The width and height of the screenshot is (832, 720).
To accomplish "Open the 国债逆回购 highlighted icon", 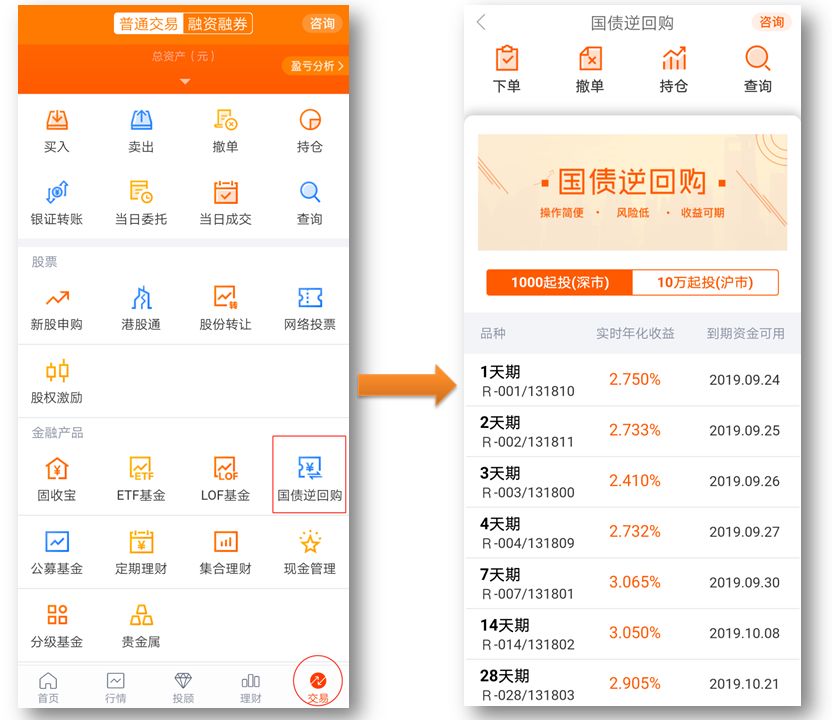I will coord(309,472).
